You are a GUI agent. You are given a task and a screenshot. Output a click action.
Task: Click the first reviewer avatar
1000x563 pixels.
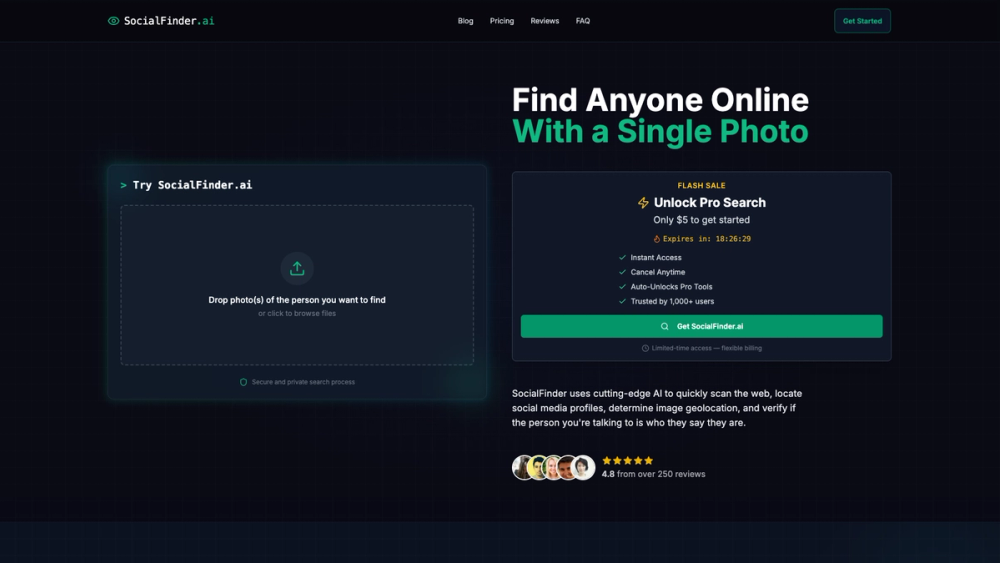(524, 467)
